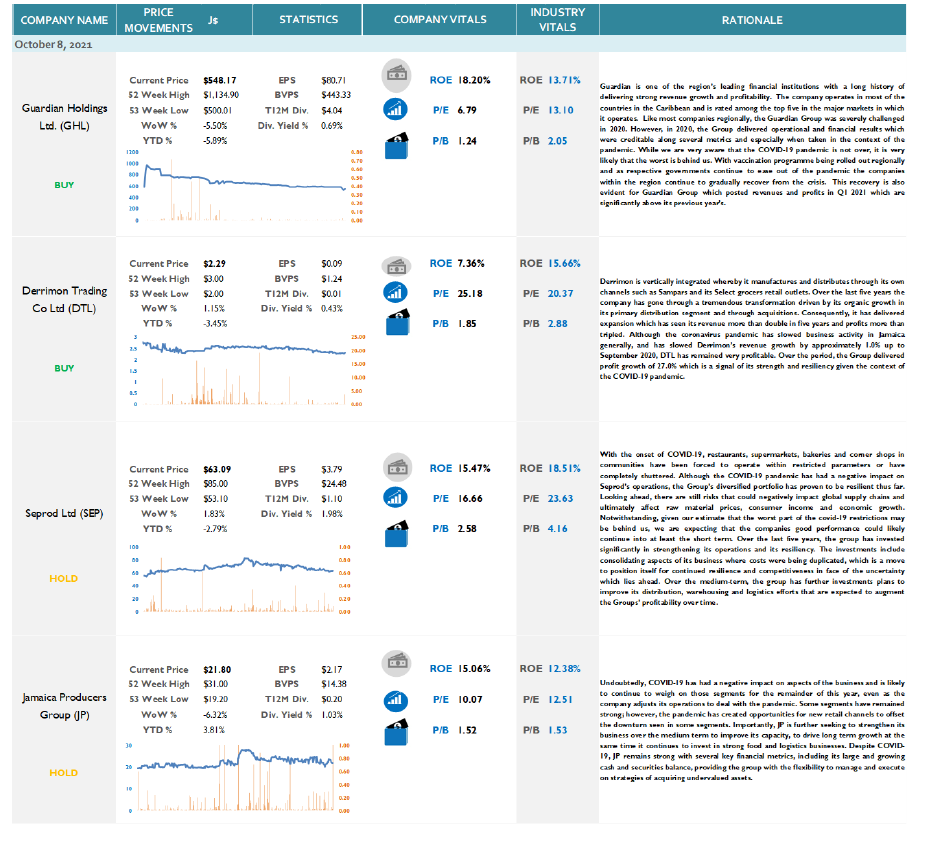Click Jamaica Producers YTD % value 3.81%
The image size is (932, 846).
pos(213,730)
